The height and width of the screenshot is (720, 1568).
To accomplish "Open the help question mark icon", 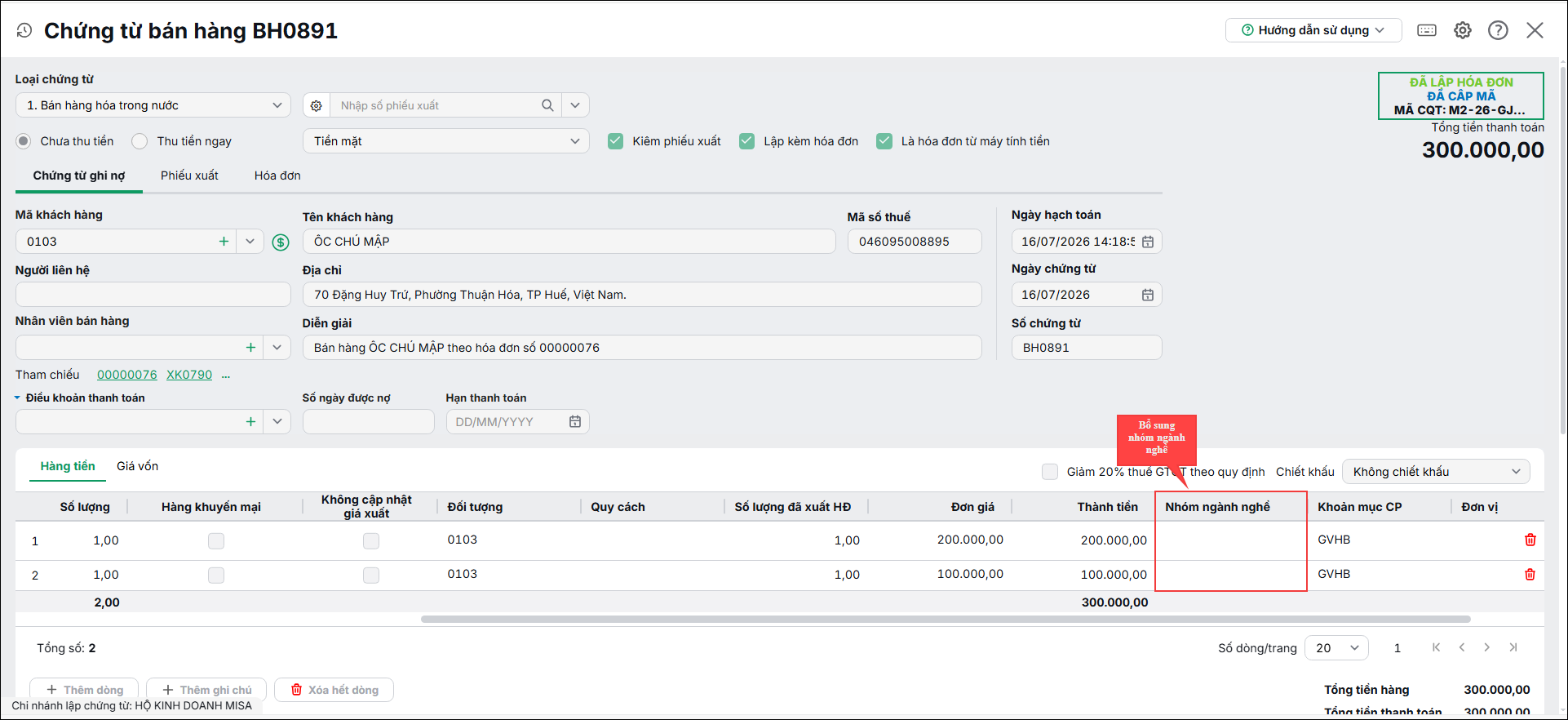I will click(1498, 30).
